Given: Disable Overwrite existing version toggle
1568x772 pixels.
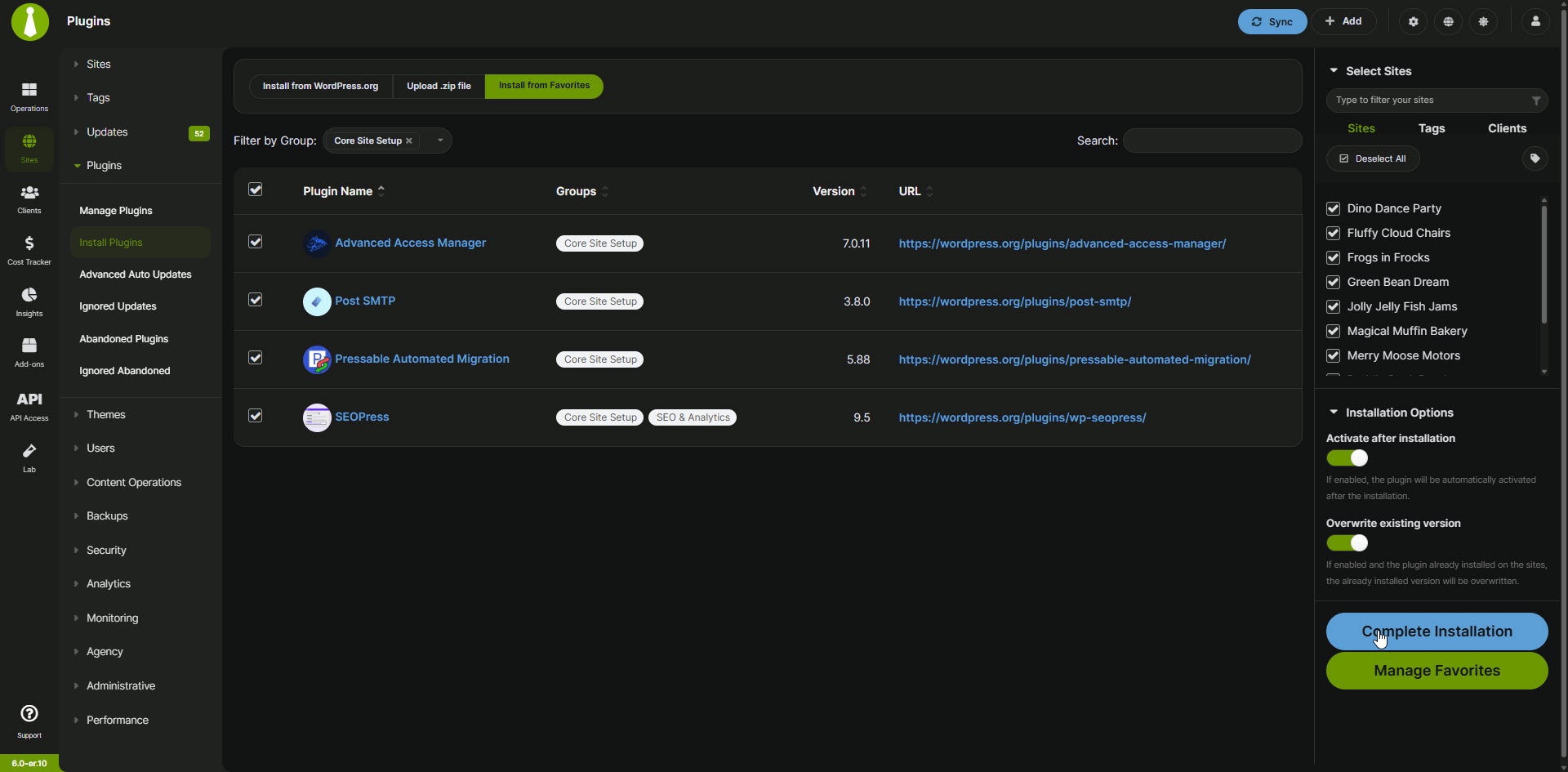Looking at the screenshot, I should coord(1347,543).
